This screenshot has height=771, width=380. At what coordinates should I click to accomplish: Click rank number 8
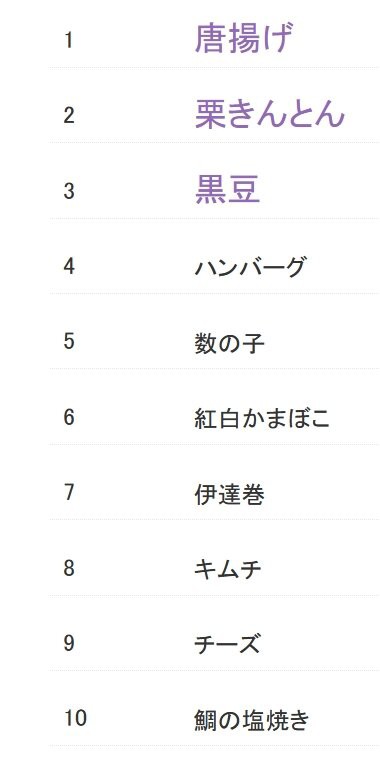pos(69,568)
